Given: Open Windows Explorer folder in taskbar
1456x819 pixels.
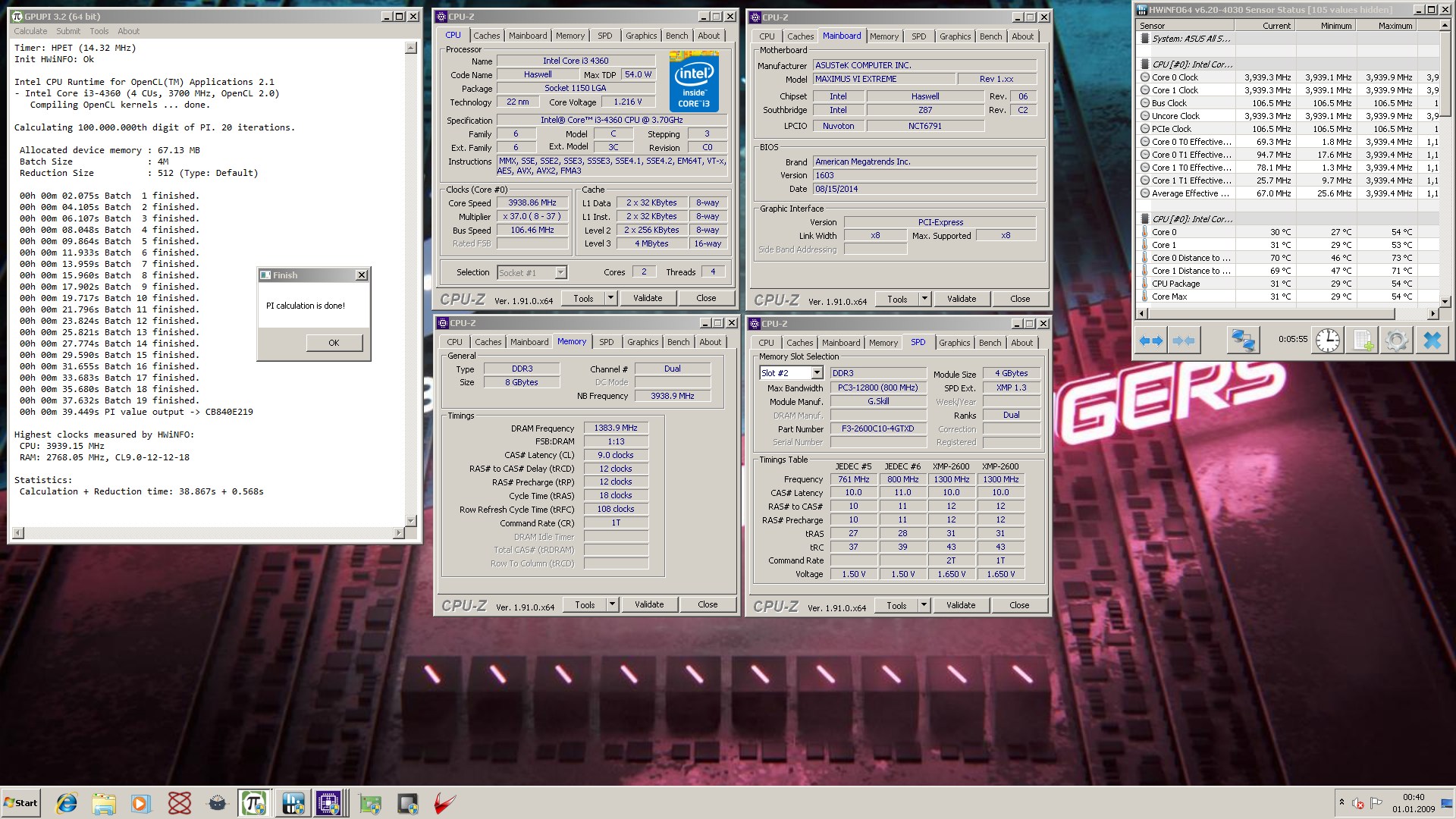Looking at the screenshot, I should [x=104, y=803].
